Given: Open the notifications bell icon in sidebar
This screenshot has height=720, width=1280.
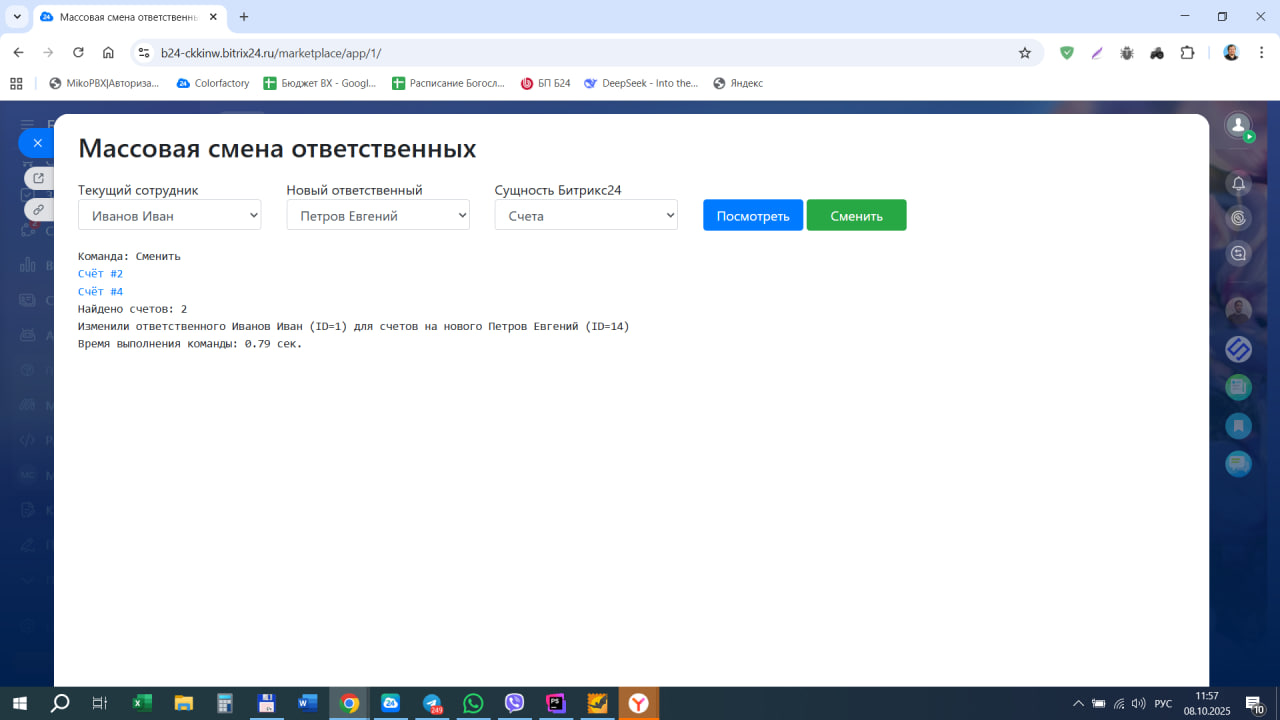Looking at the screenshot, I should pos(1239,183).
